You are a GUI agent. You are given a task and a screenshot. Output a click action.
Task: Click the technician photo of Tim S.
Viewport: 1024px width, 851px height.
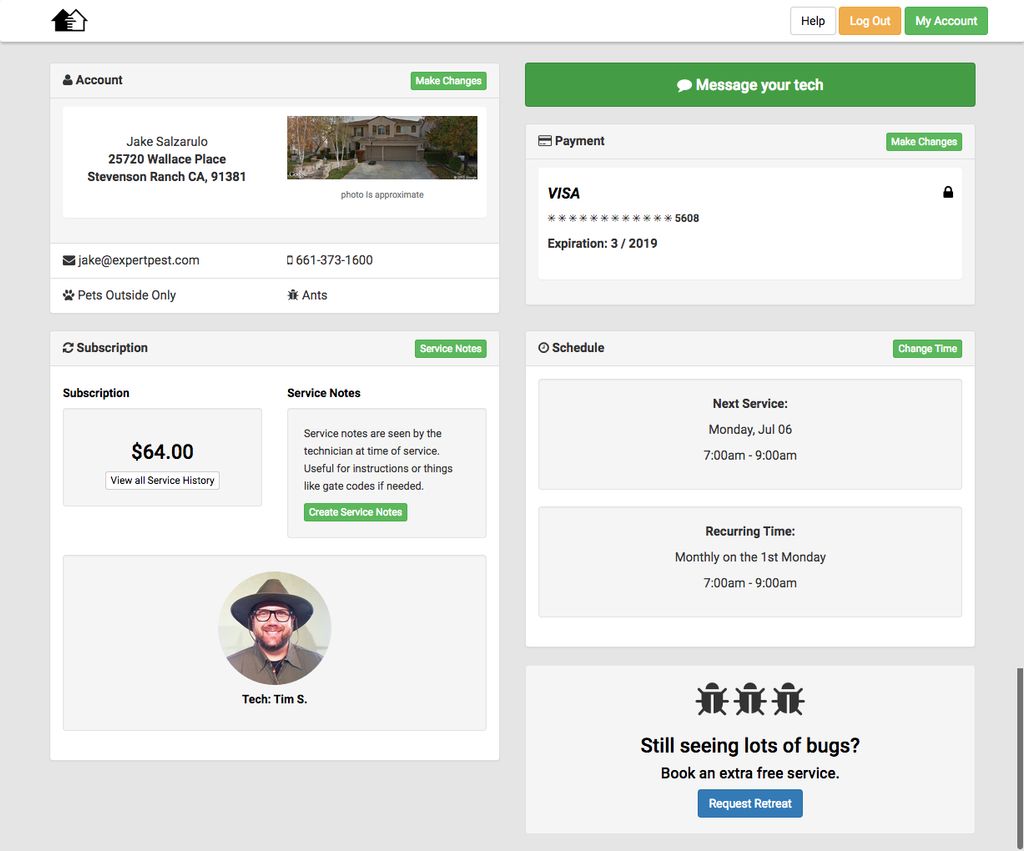274,627
